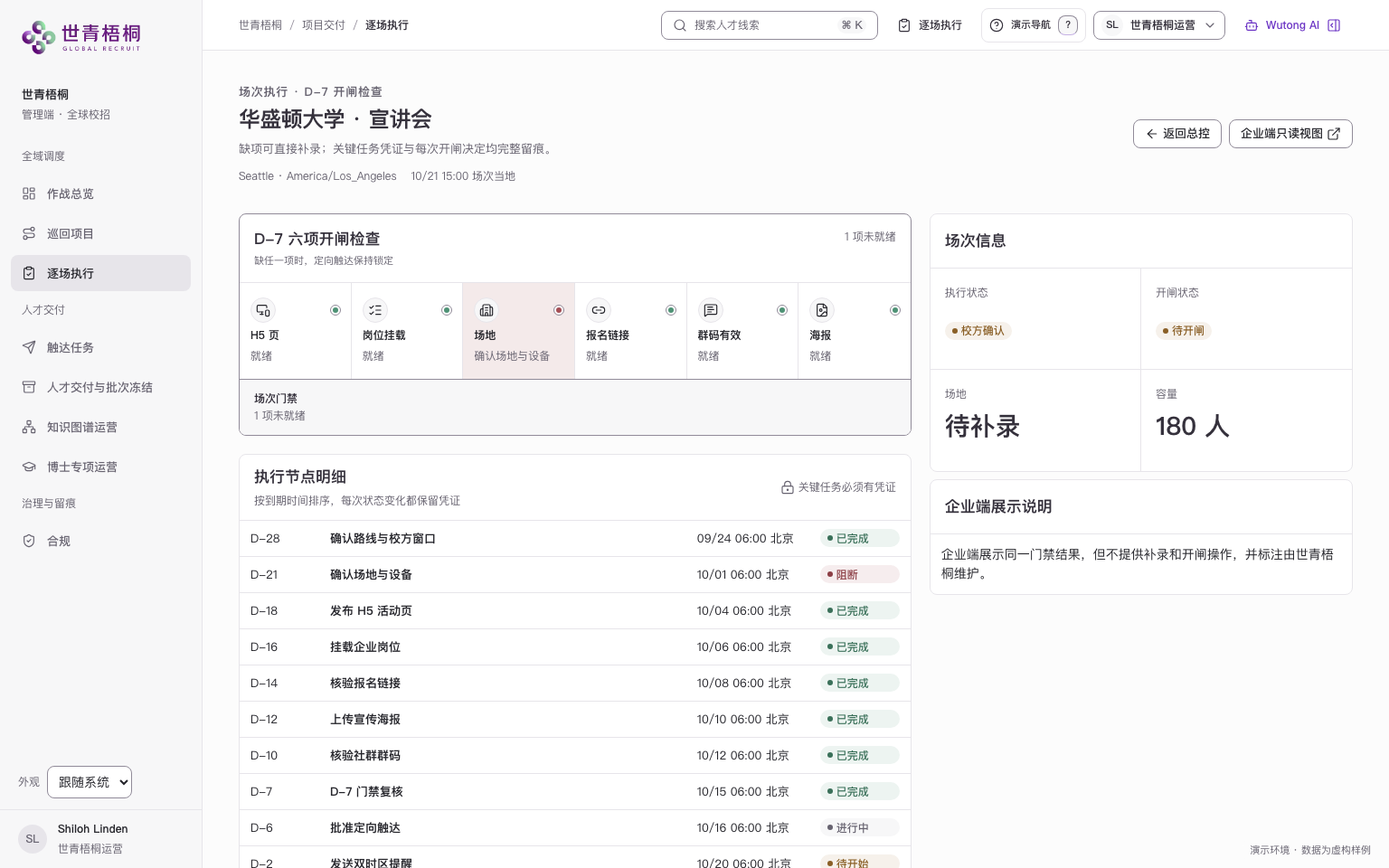This screenshot has height=868, width=1389.
Task: Open the D-21 确认场地与设备 row
Action: click(x=575, y=575)
